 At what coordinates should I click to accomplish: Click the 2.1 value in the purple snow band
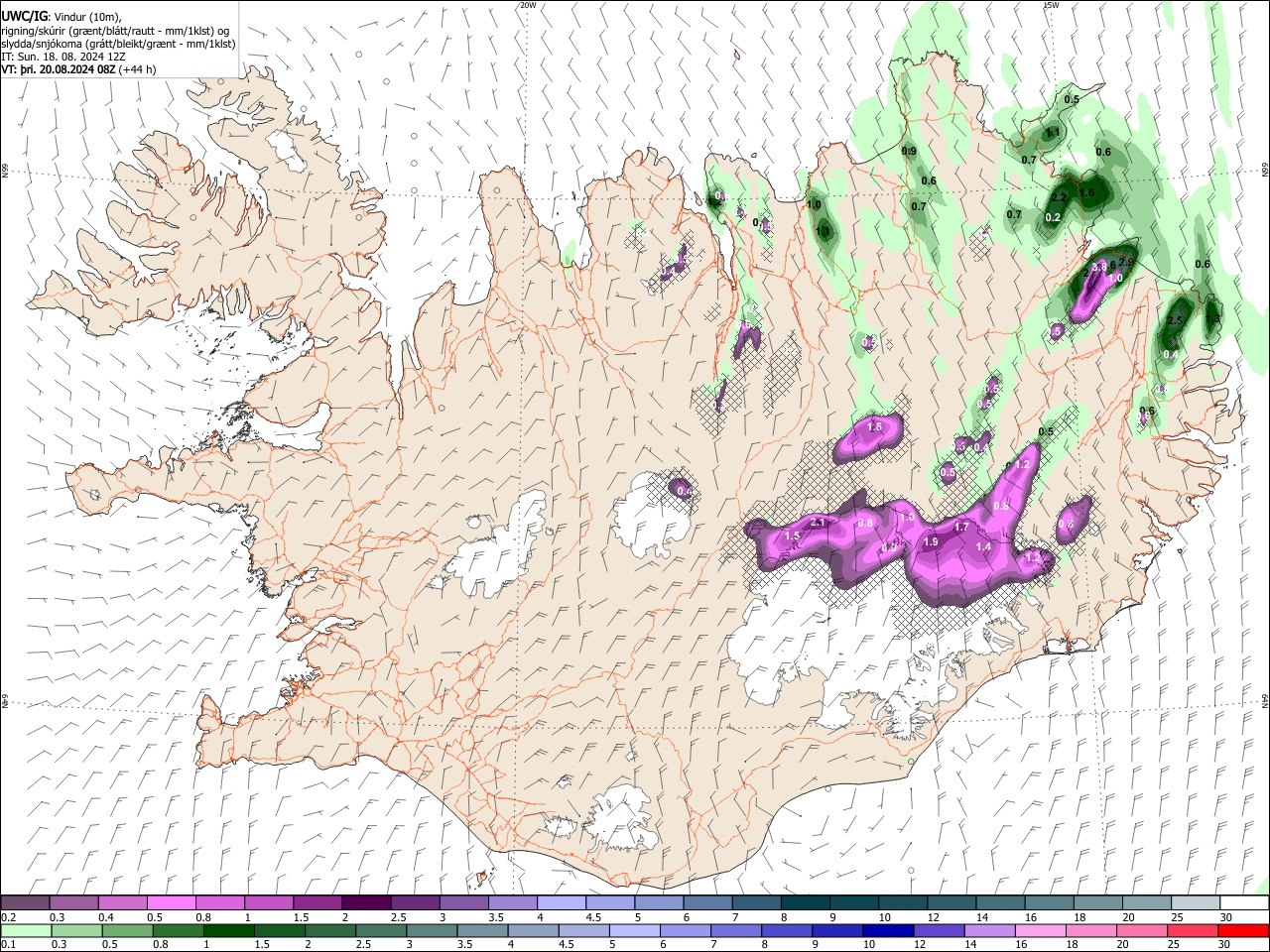pos(819,523)
